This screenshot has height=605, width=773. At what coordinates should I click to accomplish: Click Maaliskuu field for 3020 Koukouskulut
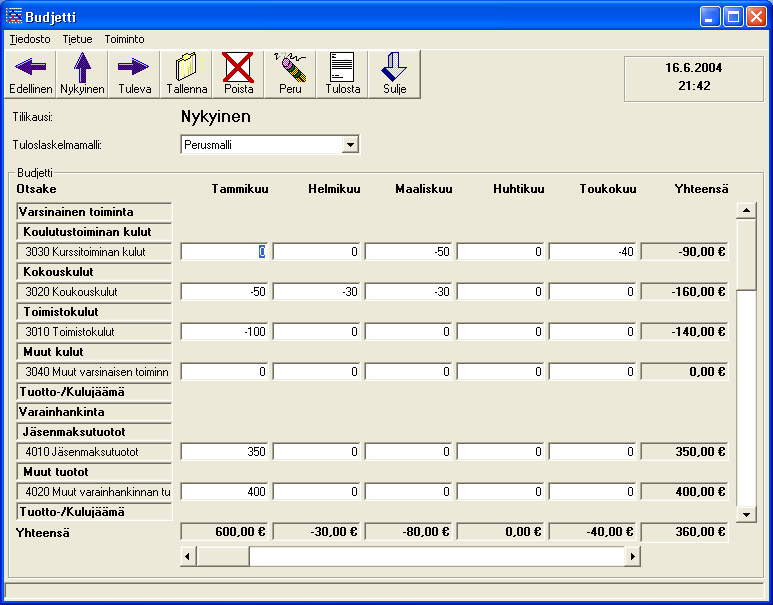(408, 292)
